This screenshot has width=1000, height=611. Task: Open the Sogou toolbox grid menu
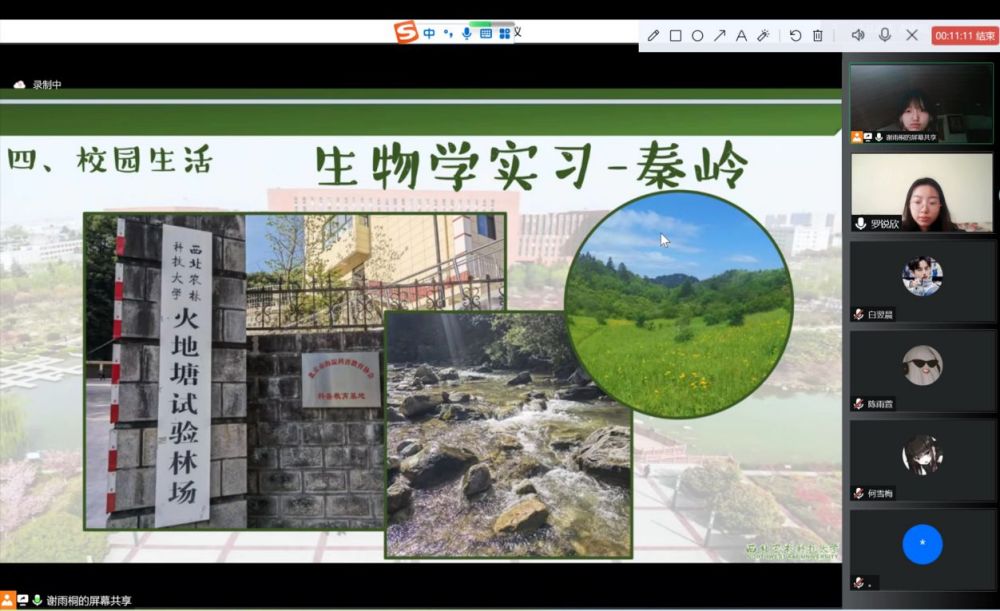click(x=504, y=33)
